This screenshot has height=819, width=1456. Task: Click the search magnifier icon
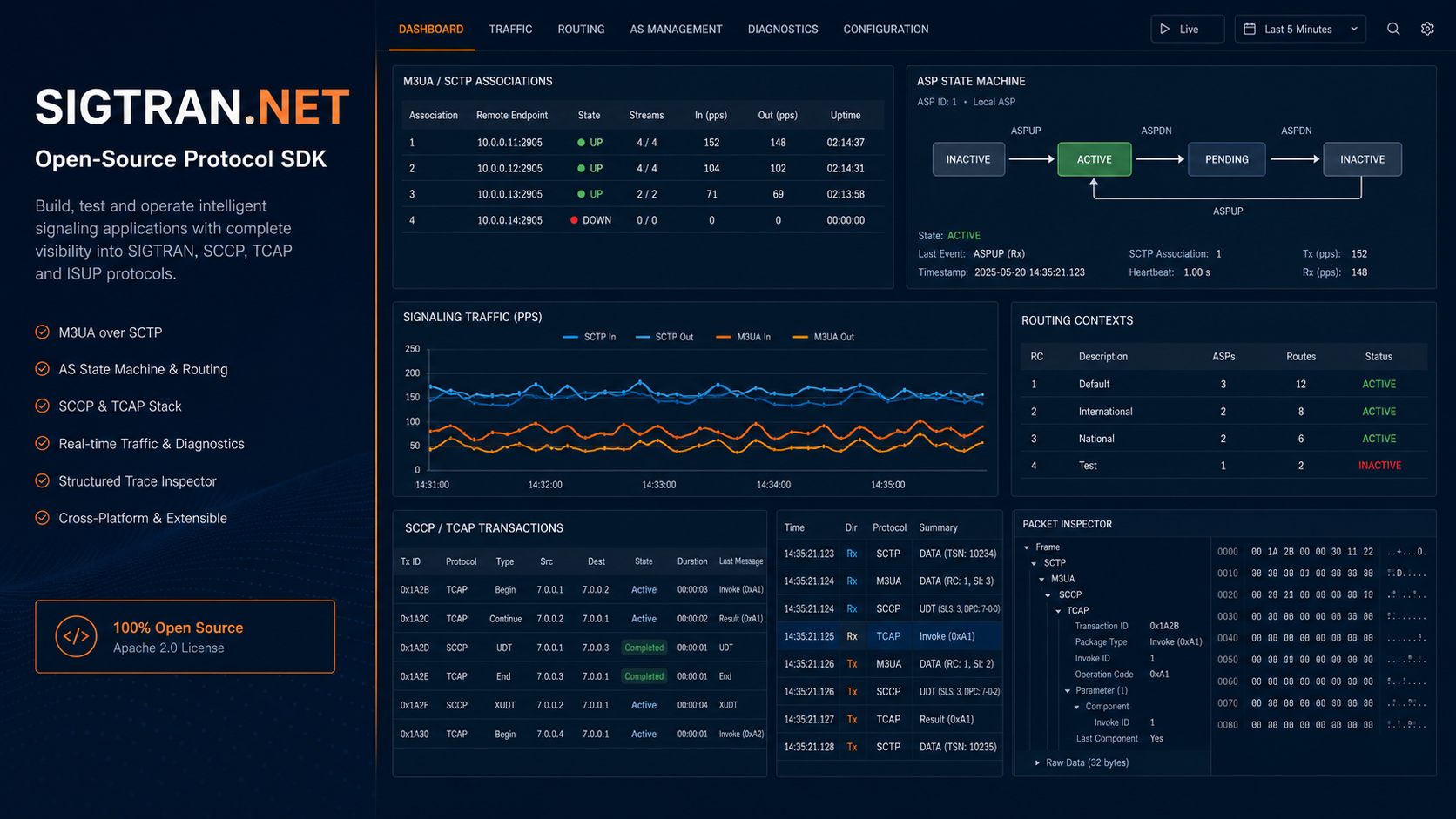1393,29
